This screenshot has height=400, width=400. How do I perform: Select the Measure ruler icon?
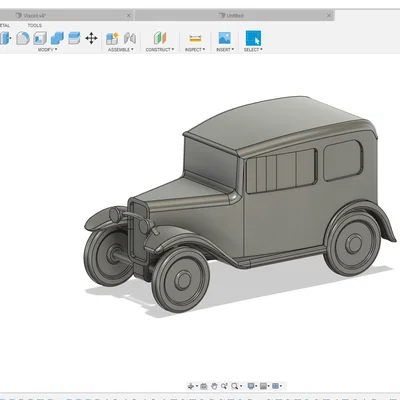tap(195, 38)
